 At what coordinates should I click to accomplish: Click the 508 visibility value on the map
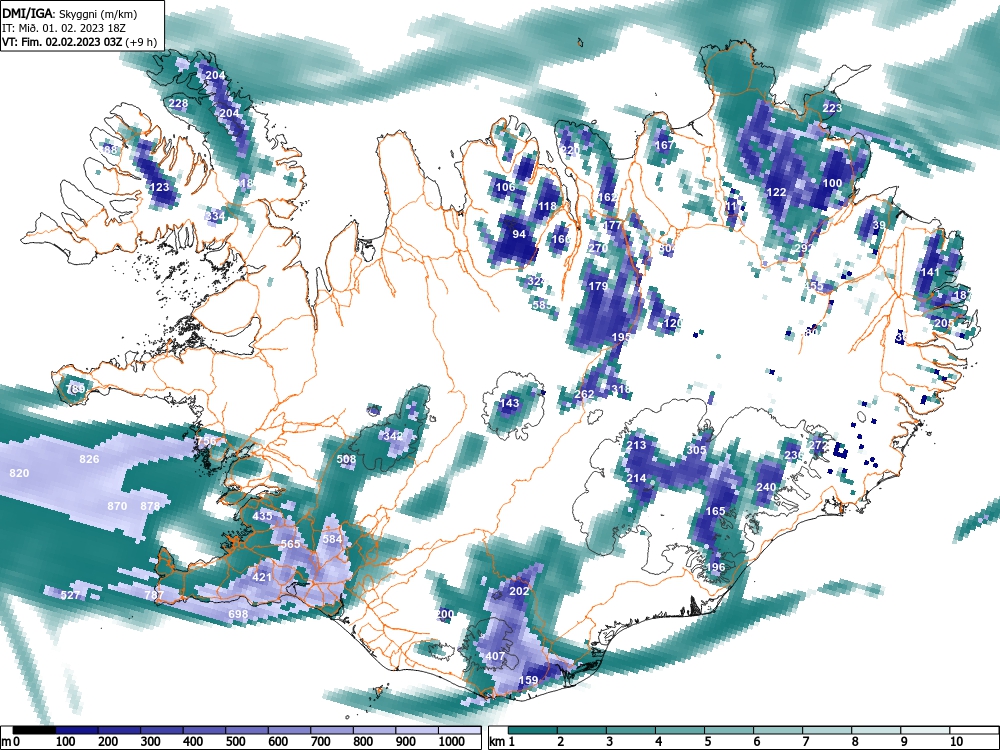tap(346, 459)
